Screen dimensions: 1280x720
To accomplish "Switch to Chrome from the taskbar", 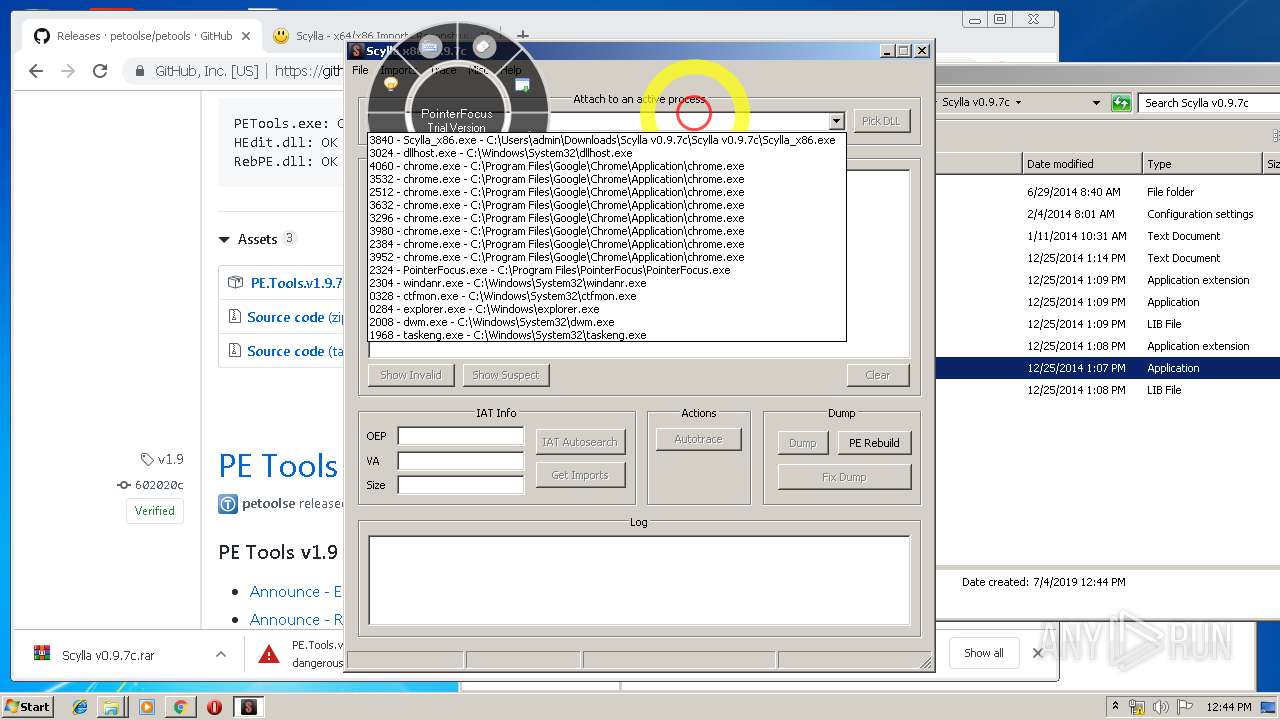I will coord(180,707).
